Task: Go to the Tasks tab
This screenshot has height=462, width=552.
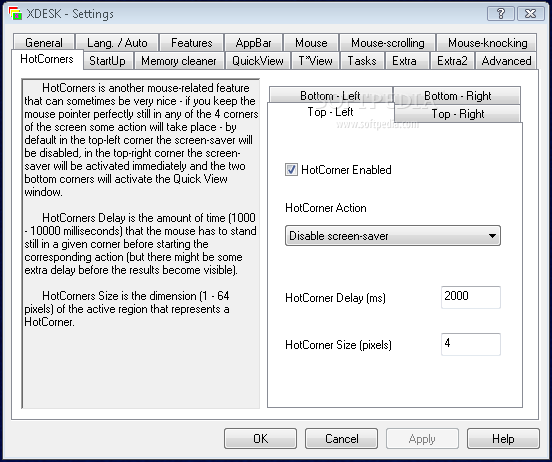Action: (x=362, y=61)
